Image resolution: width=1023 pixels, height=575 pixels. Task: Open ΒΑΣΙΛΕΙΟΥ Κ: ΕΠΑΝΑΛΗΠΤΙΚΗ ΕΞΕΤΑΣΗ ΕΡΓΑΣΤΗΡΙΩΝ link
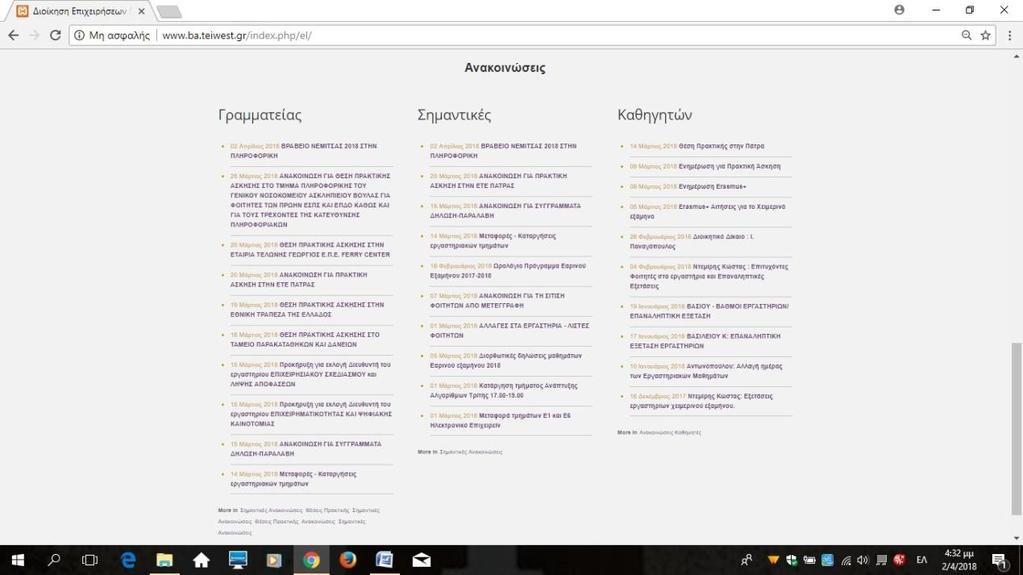[705, 341]
